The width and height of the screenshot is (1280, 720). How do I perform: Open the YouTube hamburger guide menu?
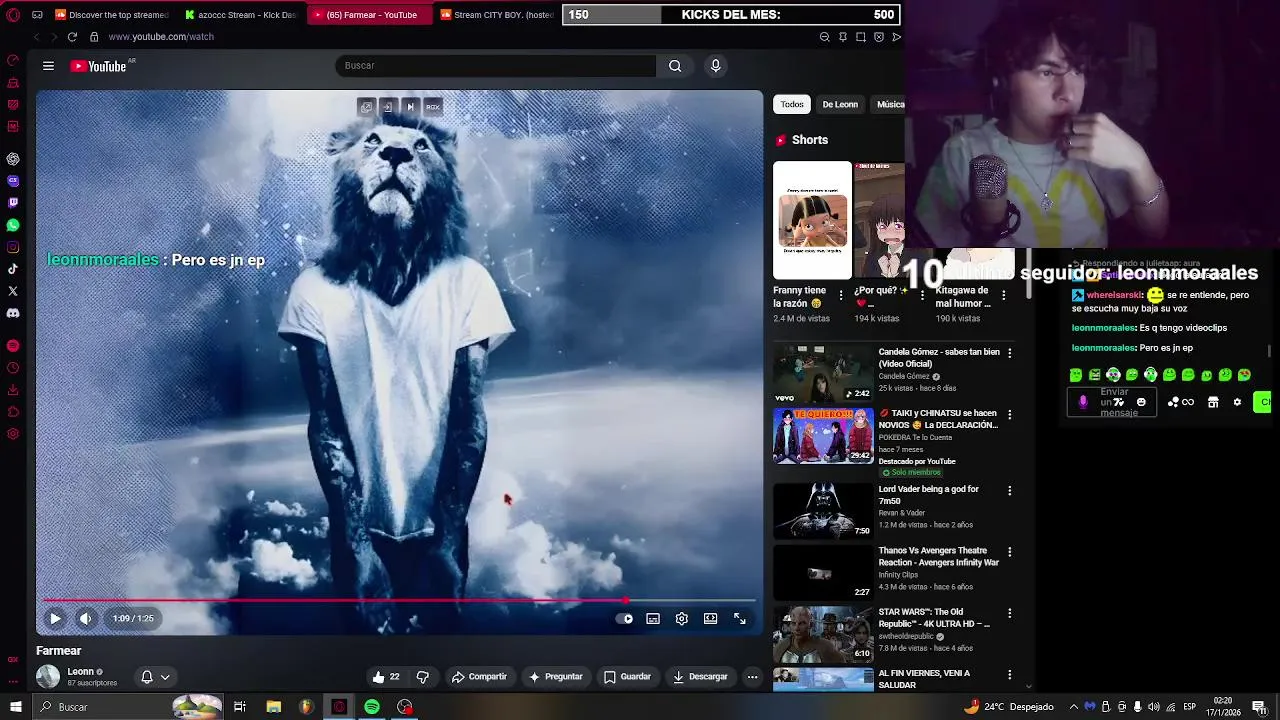pos(48,66)
